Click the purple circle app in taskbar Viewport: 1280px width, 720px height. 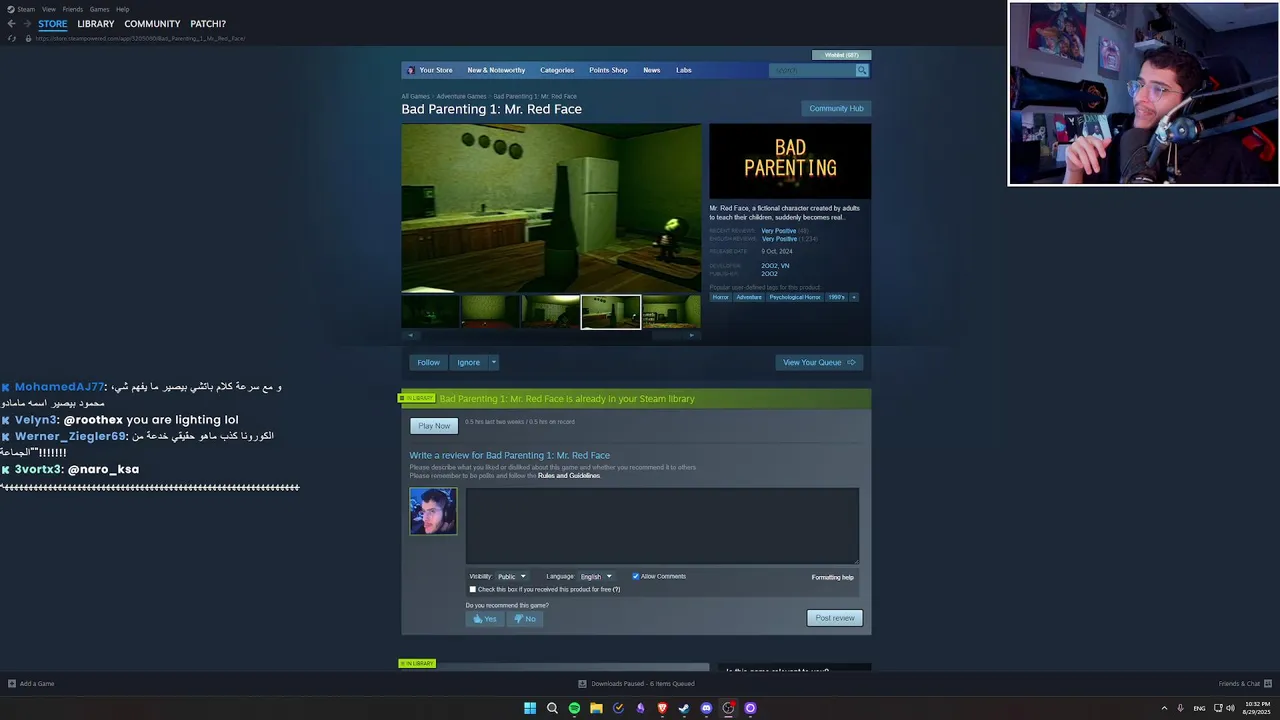(750, 708)
